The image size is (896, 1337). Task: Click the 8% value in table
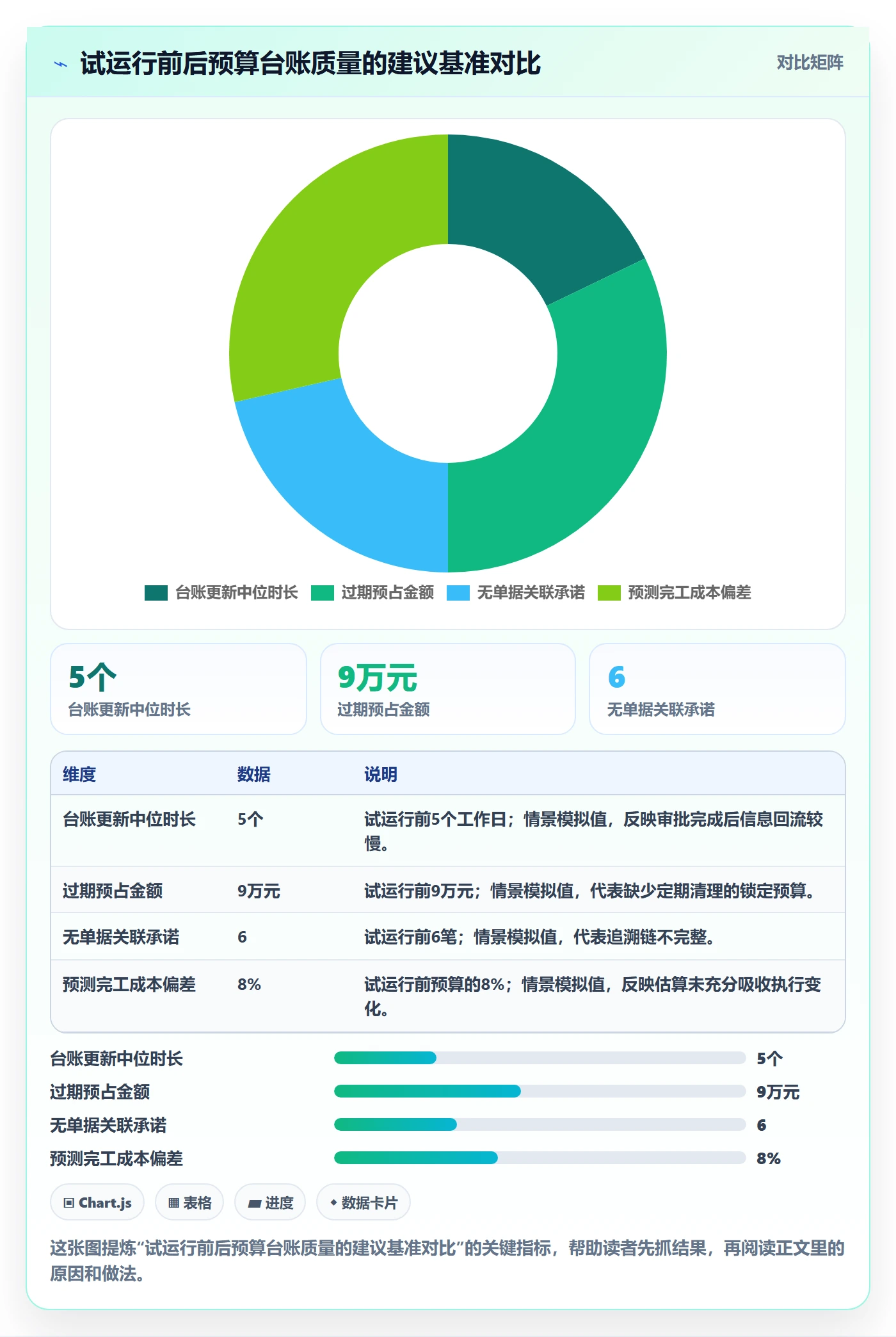click(249, 984)
